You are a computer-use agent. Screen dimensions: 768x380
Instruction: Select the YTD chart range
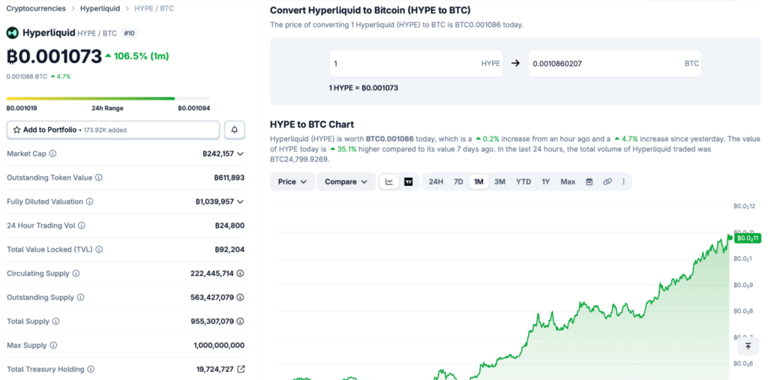coord(523,182)
